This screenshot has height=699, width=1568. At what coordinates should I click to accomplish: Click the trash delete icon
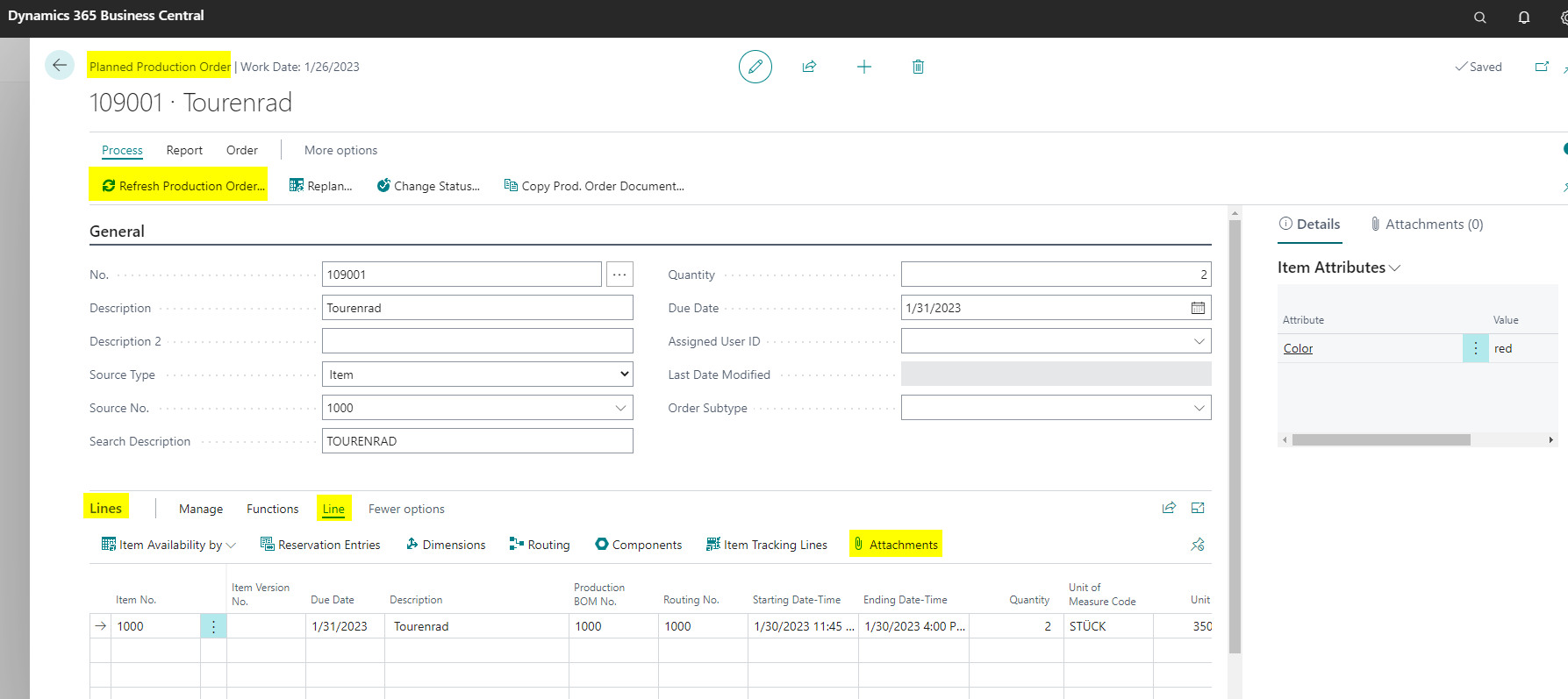tap(918, 67)
